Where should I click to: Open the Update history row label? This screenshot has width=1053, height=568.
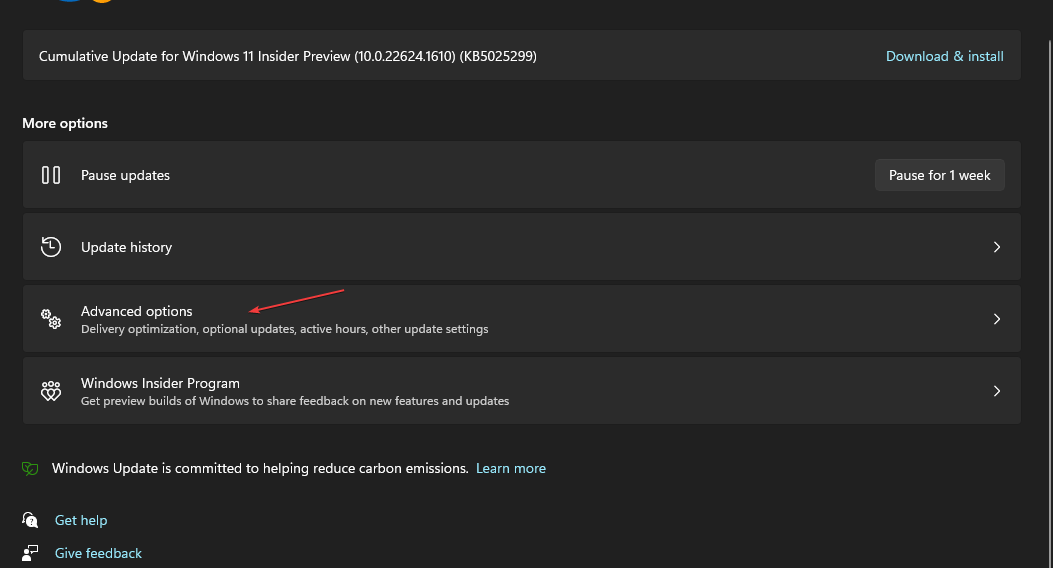pyautogui.click(x=126, y=247)
